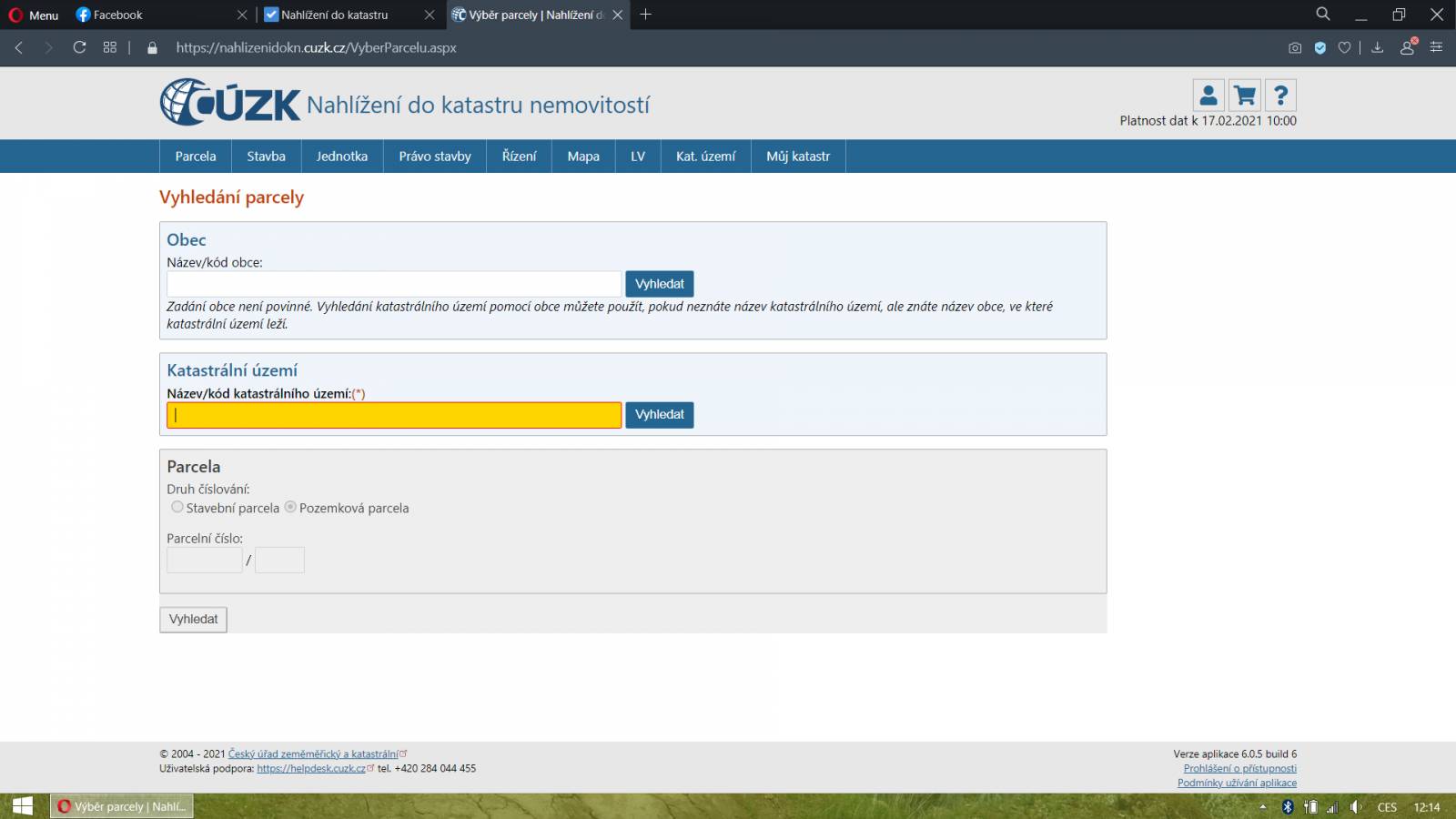Open Windows Start menu
Viewport: 1456px width, 819px height.
click(x=23, y=806)
